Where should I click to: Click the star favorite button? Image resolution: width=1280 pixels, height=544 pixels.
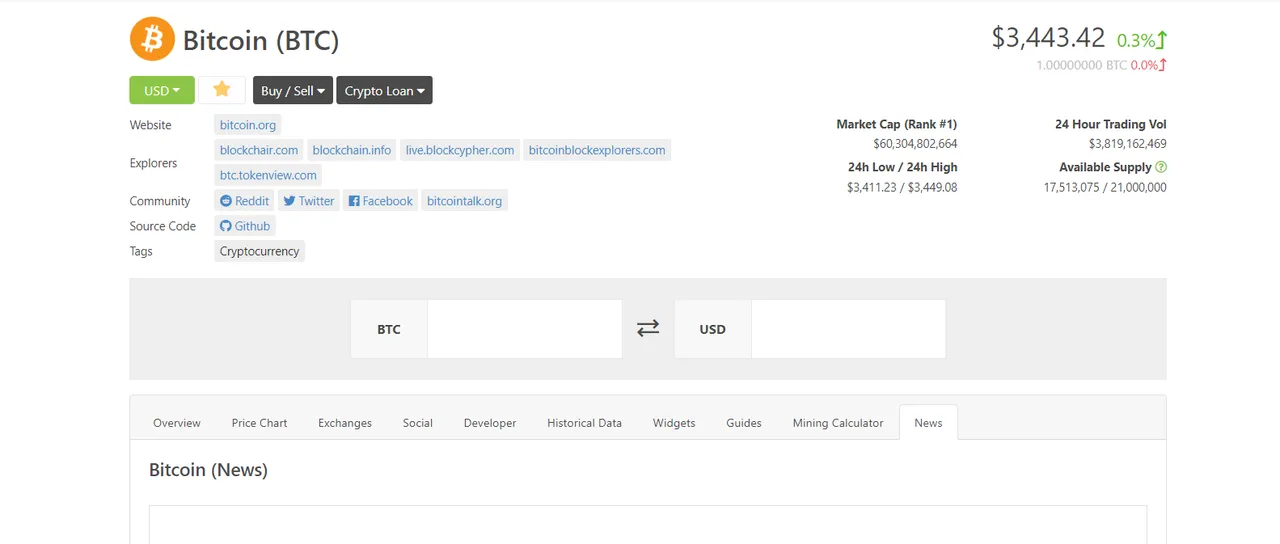coord(222,90)
